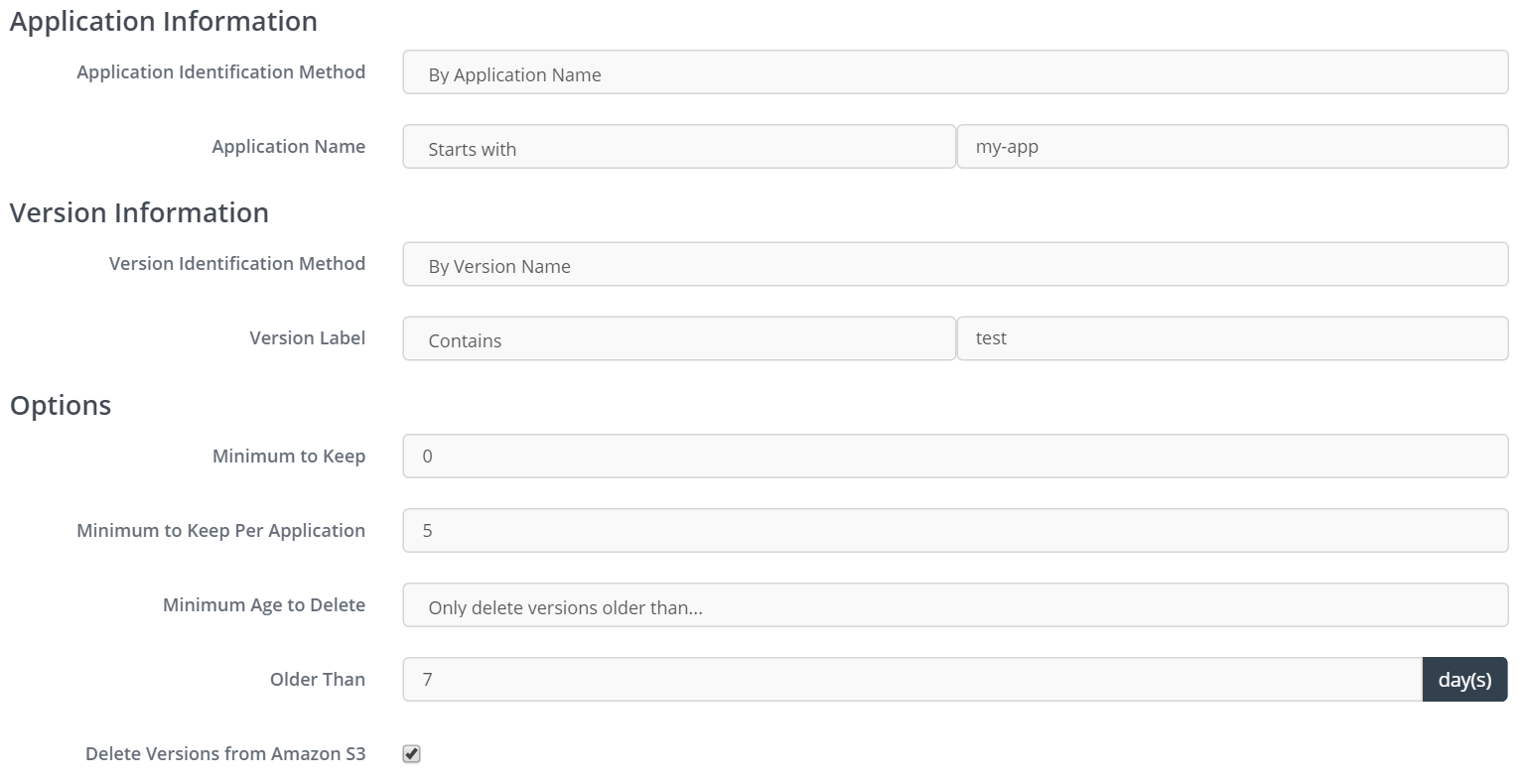Toggle the Amazon S3 deletion checkbox off
The width and height of the screenshot is (1525, 784).
pos(411,753)
